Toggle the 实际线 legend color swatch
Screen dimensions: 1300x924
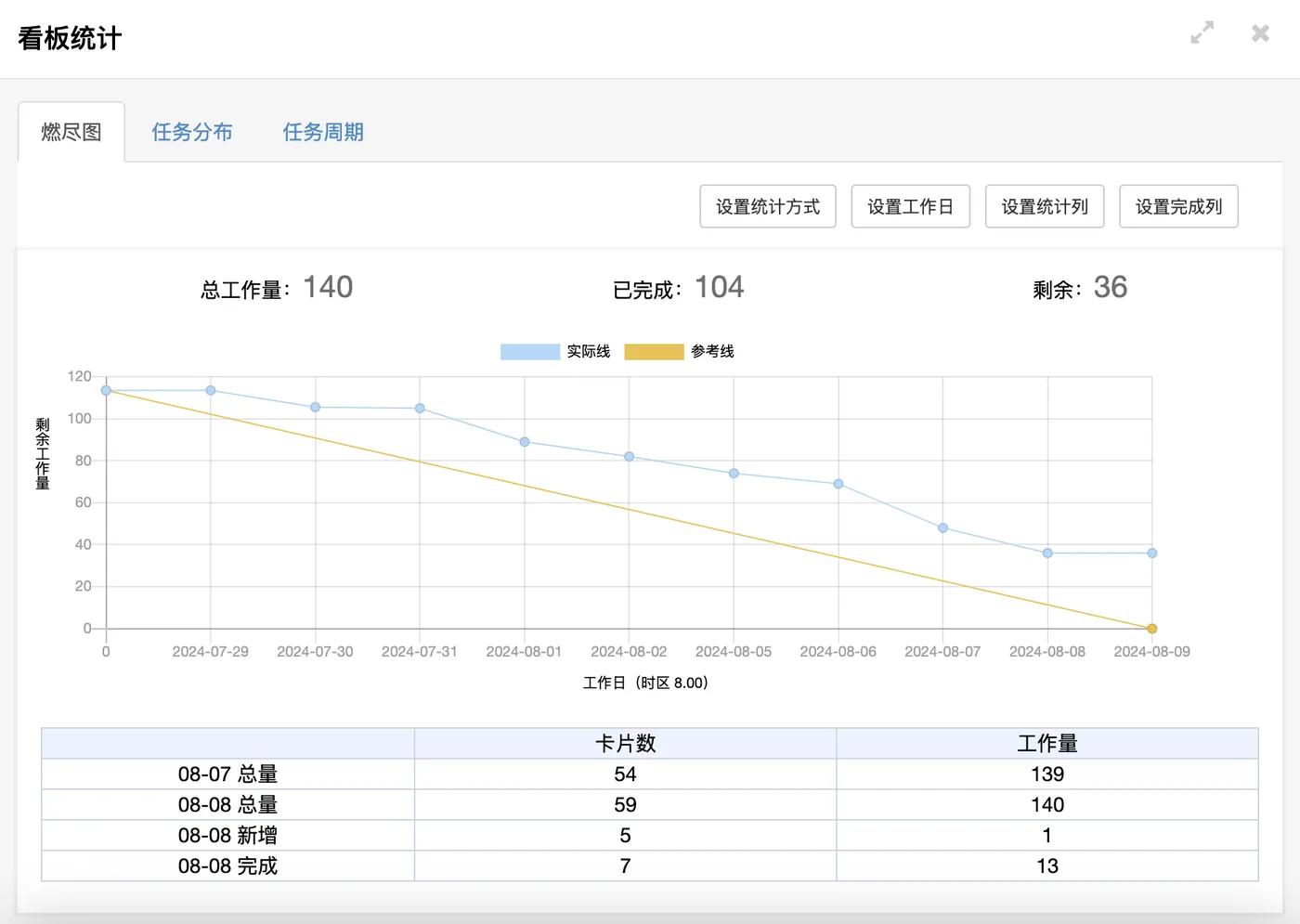point(530,351)
